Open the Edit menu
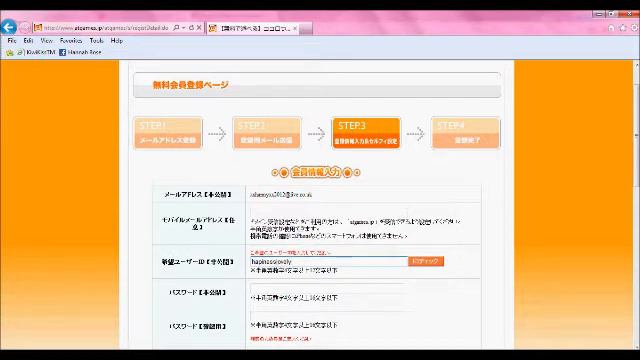 point(28,40)
